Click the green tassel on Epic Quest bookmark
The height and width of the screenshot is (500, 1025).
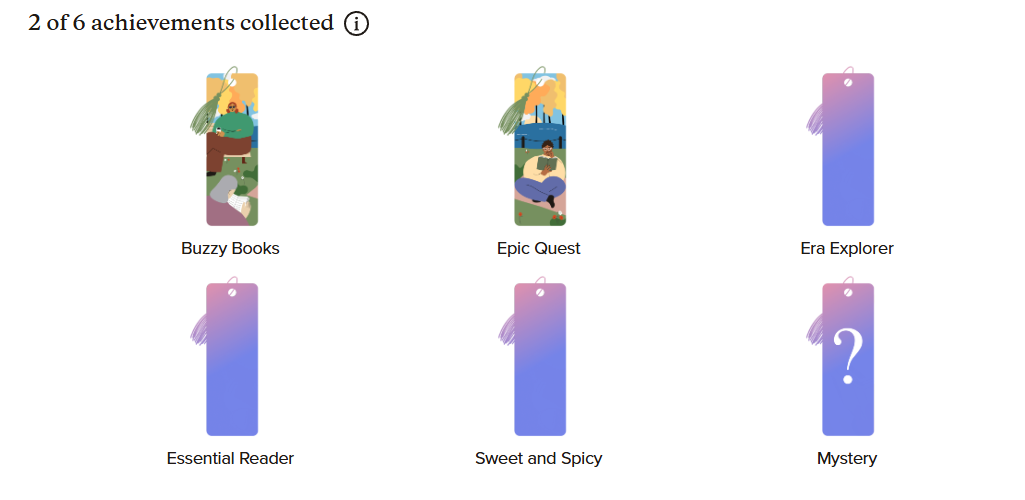(x=511, y=118)
